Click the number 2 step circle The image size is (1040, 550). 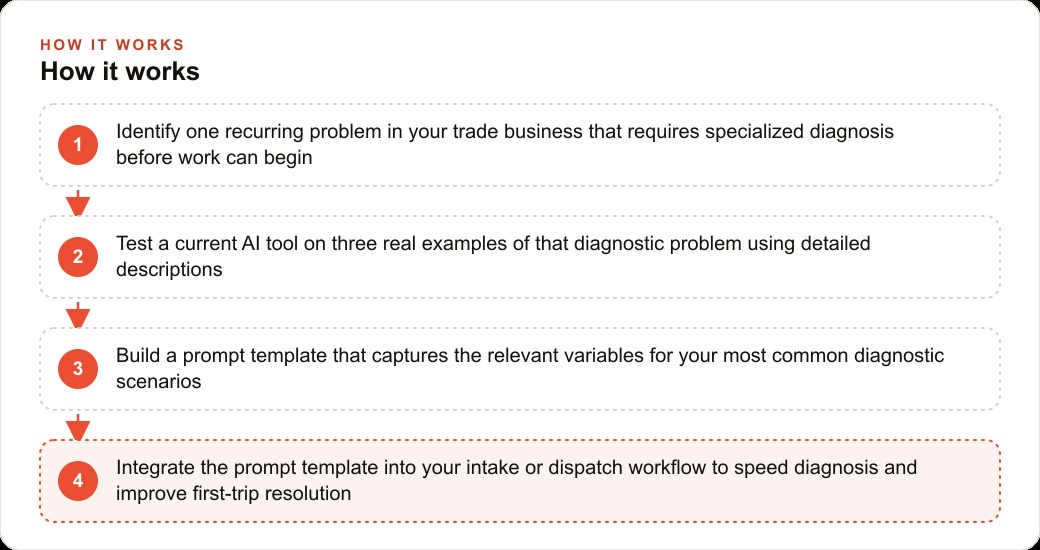pos(78,257)
